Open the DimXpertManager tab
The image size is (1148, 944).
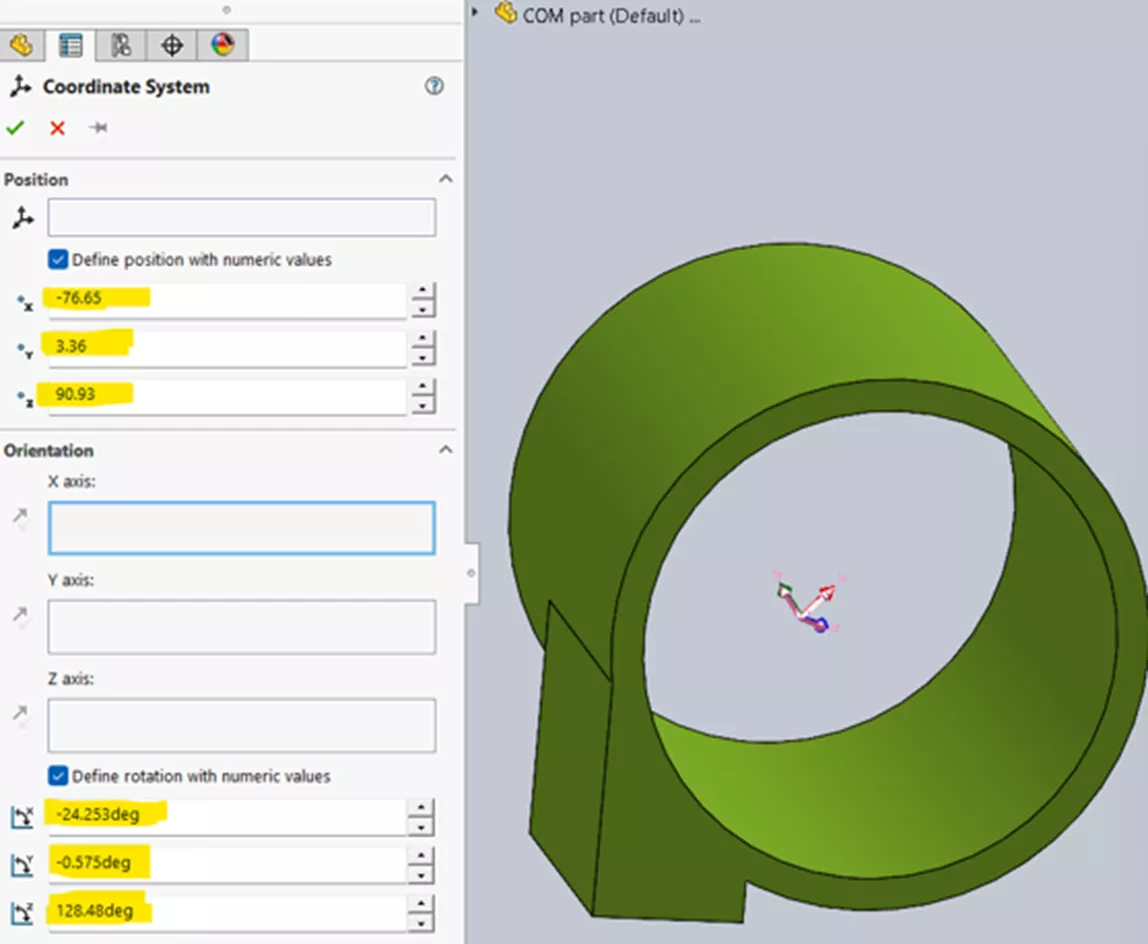pyautogui.click(x=172, y=45)
